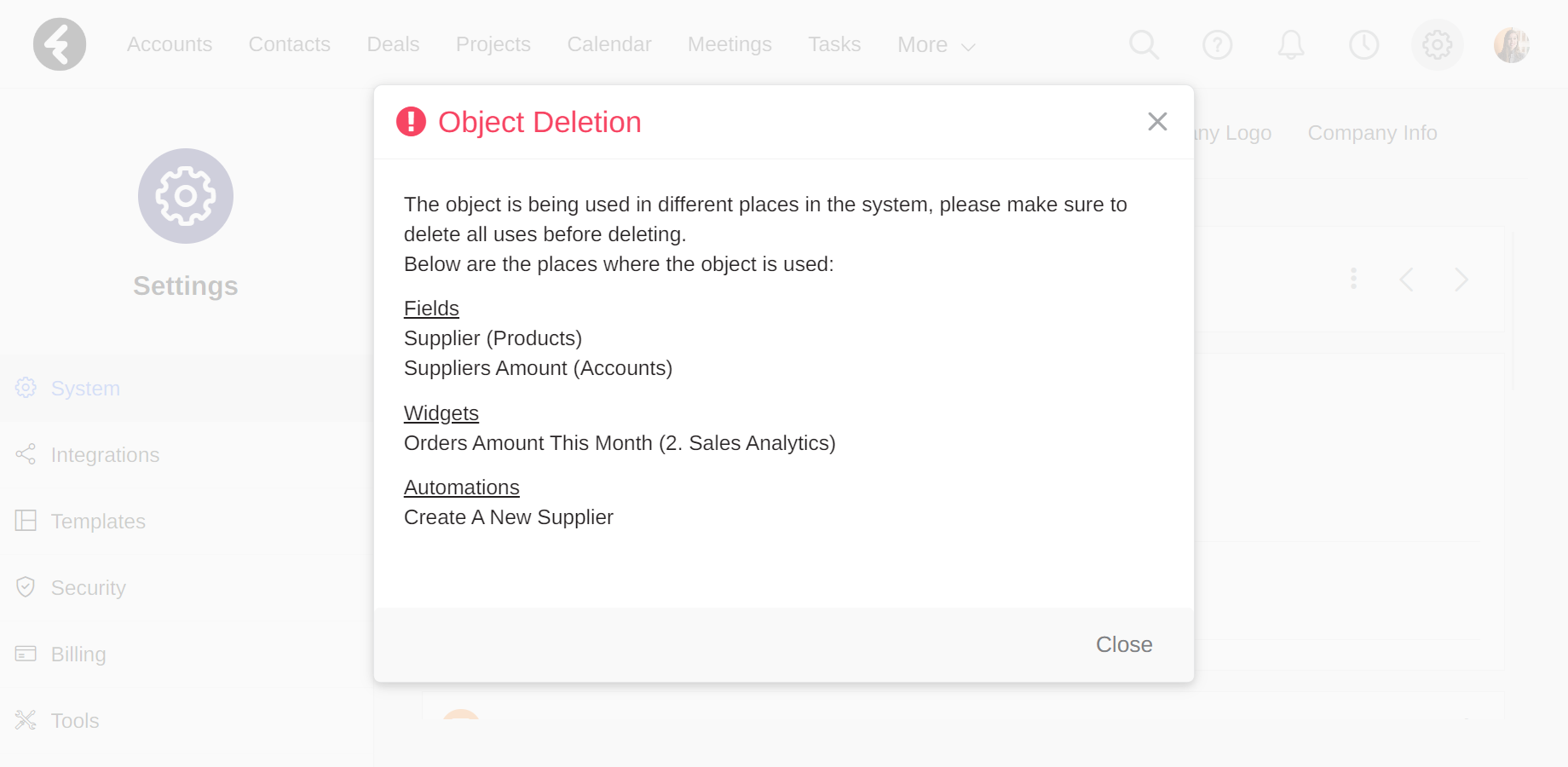This screenshot has height=767, width=1568.
Task: Select Integrations in settings sidebar
Action: point(186,455)
